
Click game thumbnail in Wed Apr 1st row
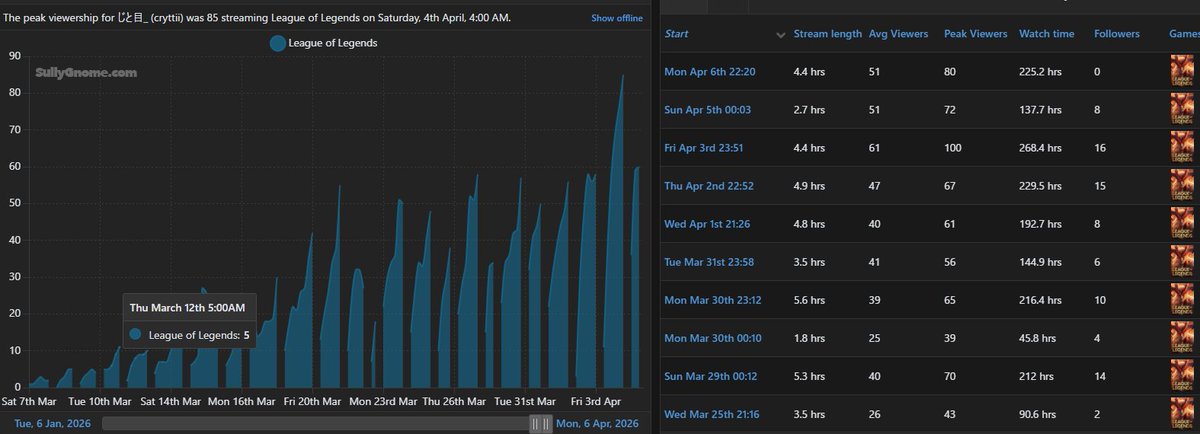click(1184, 224)
